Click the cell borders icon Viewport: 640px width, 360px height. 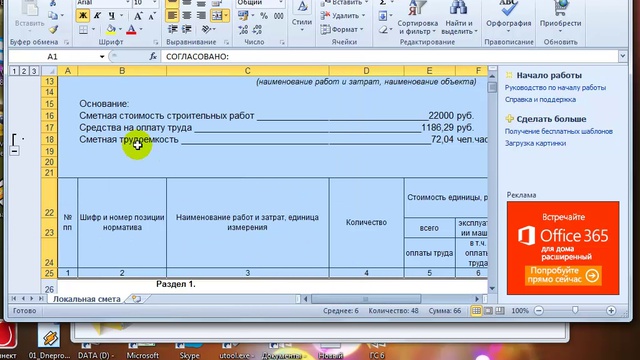pos(83,29)
